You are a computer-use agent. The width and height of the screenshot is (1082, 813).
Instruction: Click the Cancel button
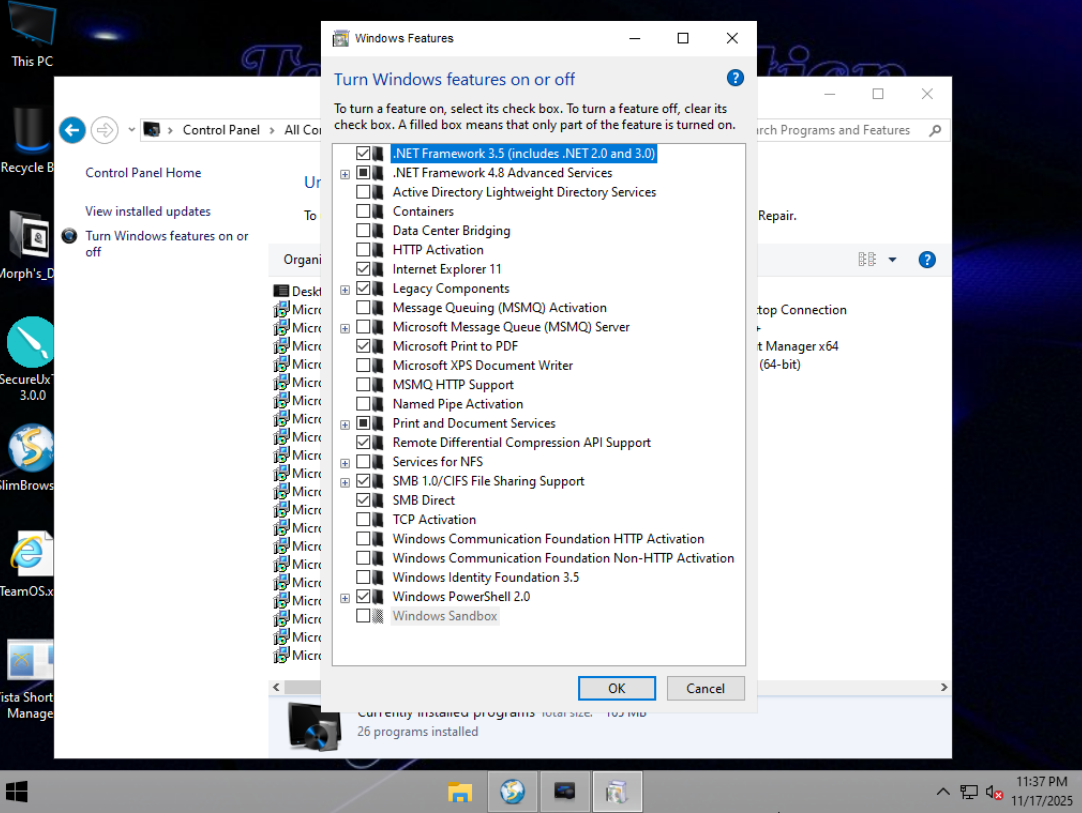pos(705,688)
